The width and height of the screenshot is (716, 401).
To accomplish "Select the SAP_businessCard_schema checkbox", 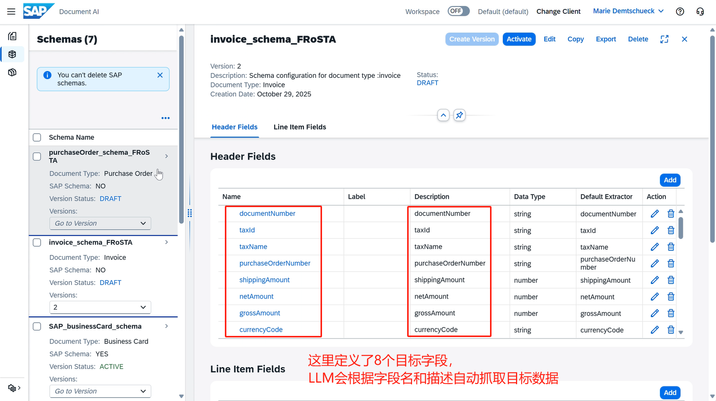I will click(37, 327).
